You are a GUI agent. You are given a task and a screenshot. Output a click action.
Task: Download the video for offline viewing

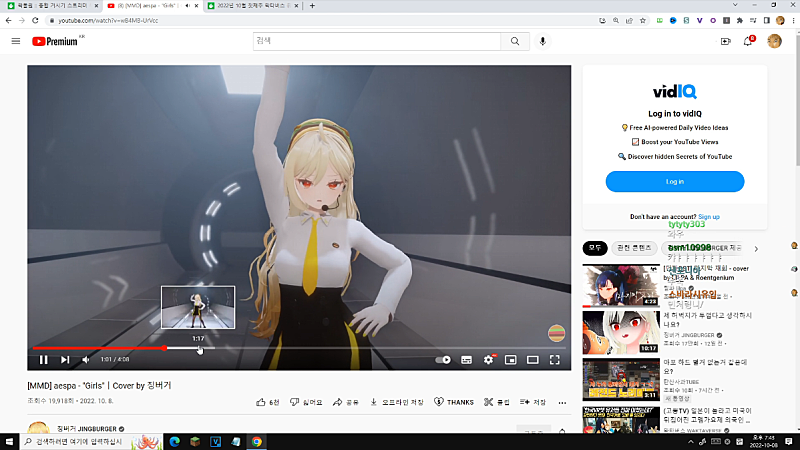tap(397, 403)
